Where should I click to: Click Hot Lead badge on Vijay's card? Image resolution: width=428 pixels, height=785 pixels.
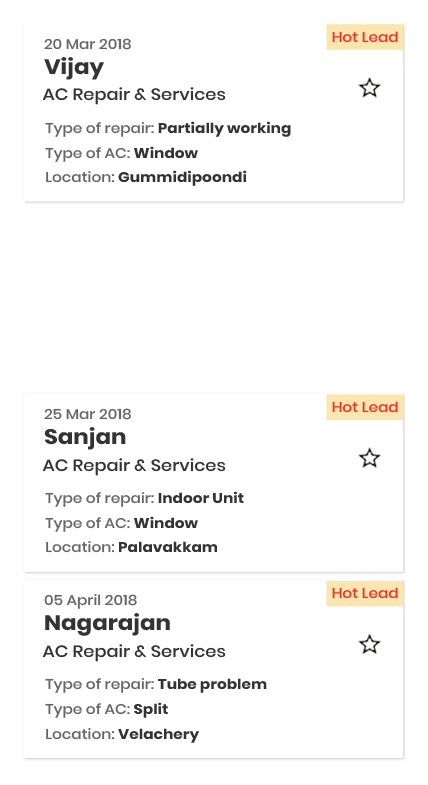click(x=364, y=37)
